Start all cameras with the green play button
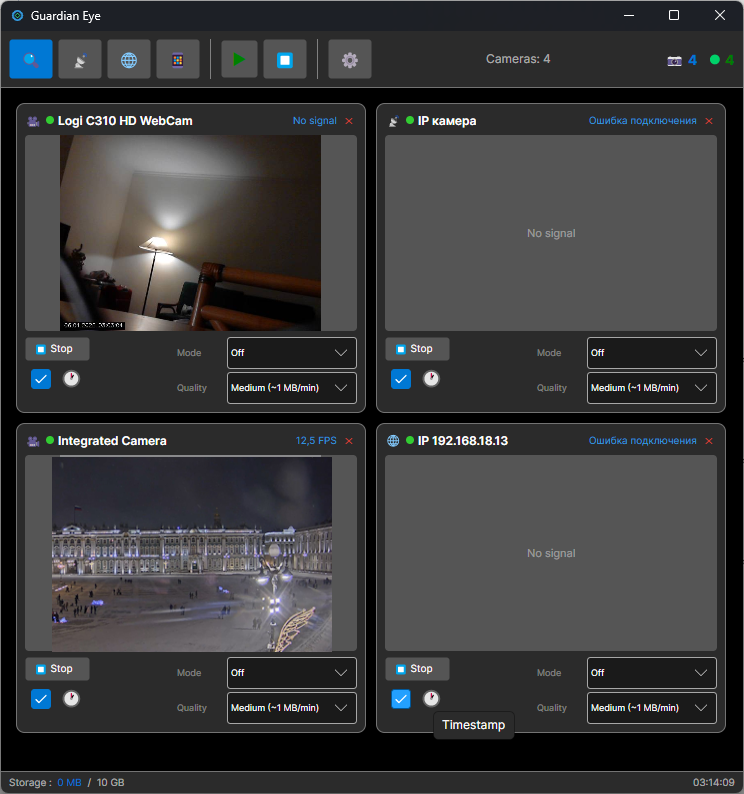 tap(239, 59)
